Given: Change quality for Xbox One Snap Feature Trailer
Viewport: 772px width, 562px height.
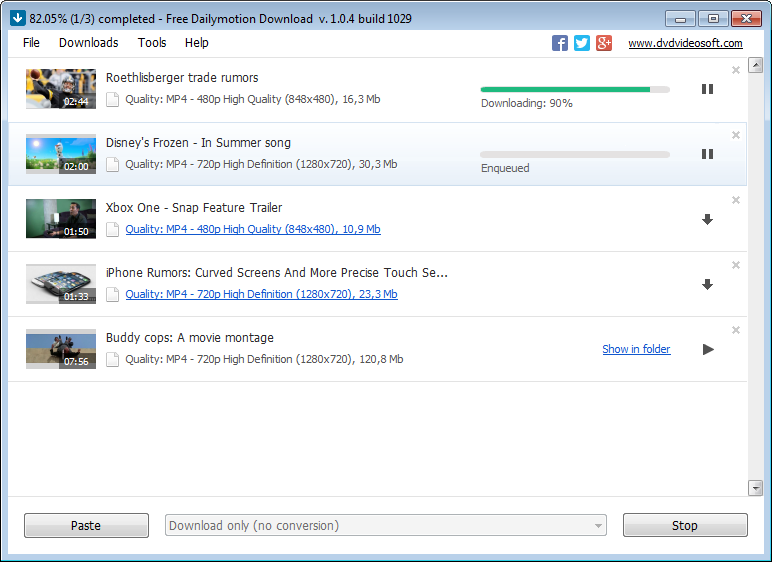Looking at the screenshot, I should 253,229.
